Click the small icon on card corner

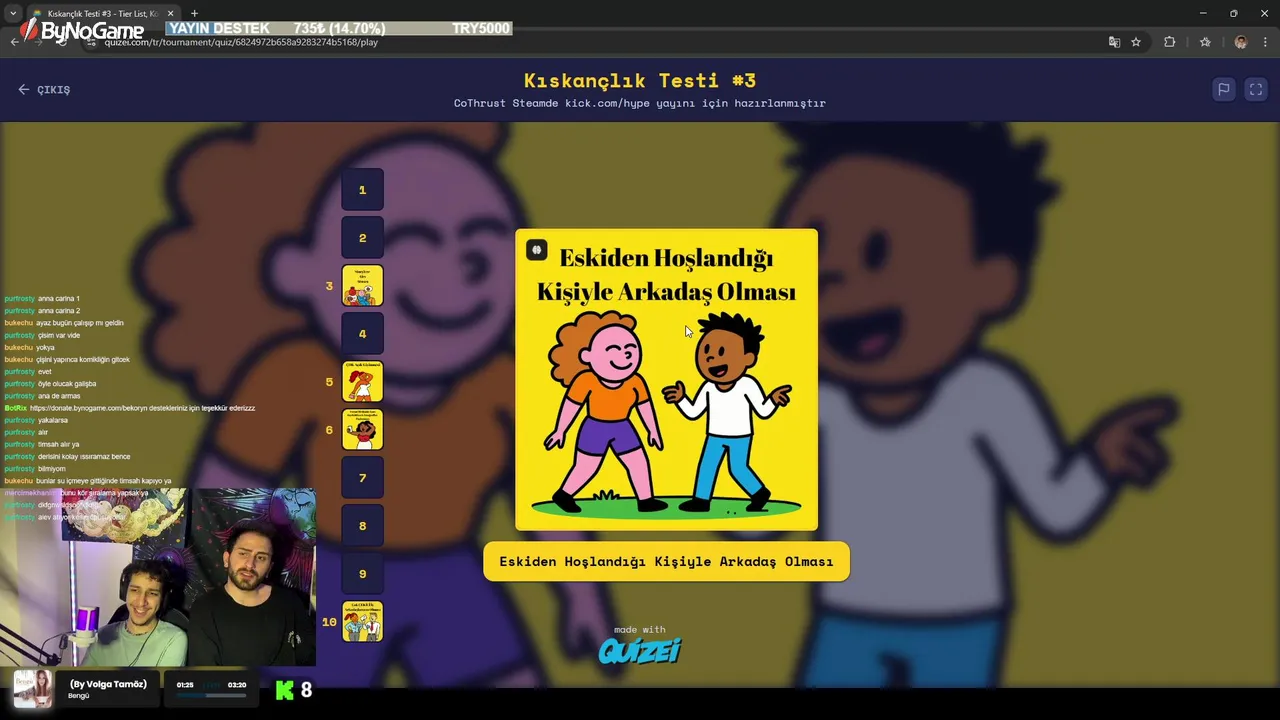point(537,250)
